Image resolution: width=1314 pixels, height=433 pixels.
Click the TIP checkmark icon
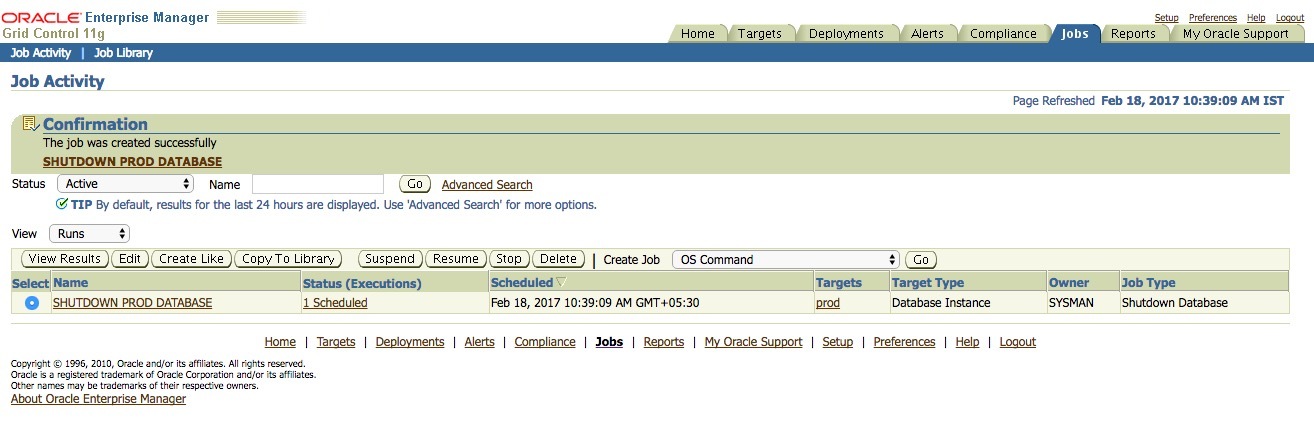62,204
